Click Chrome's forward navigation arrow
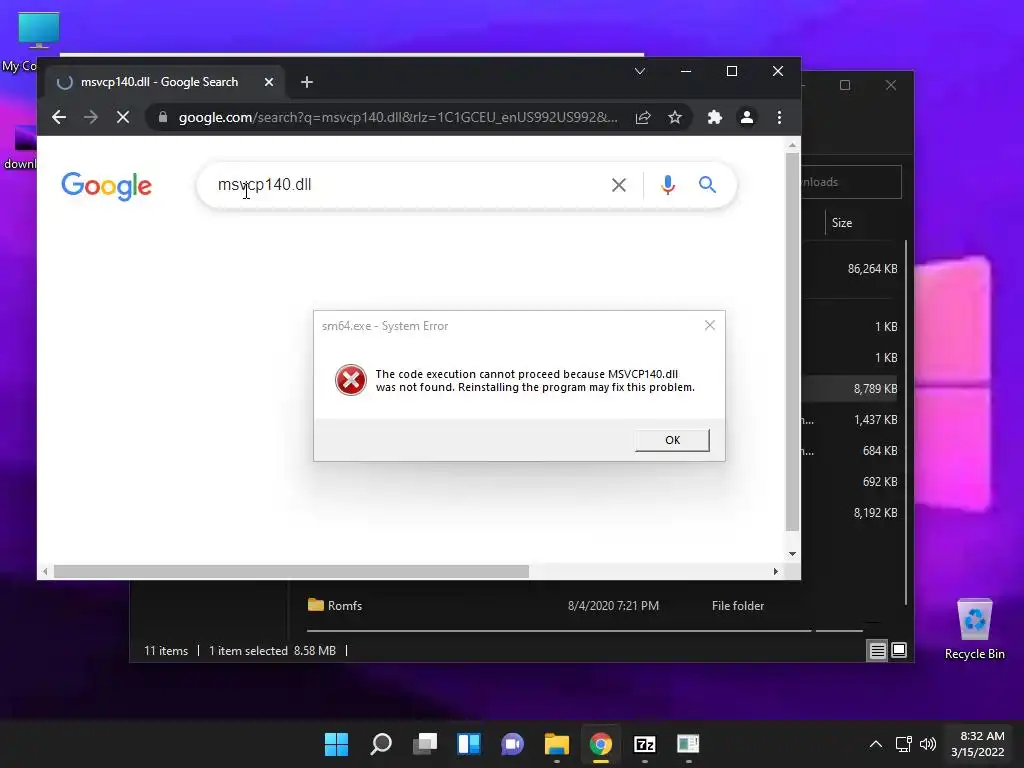This screenshot has width=1024, height=768. [x=91, y=118]
